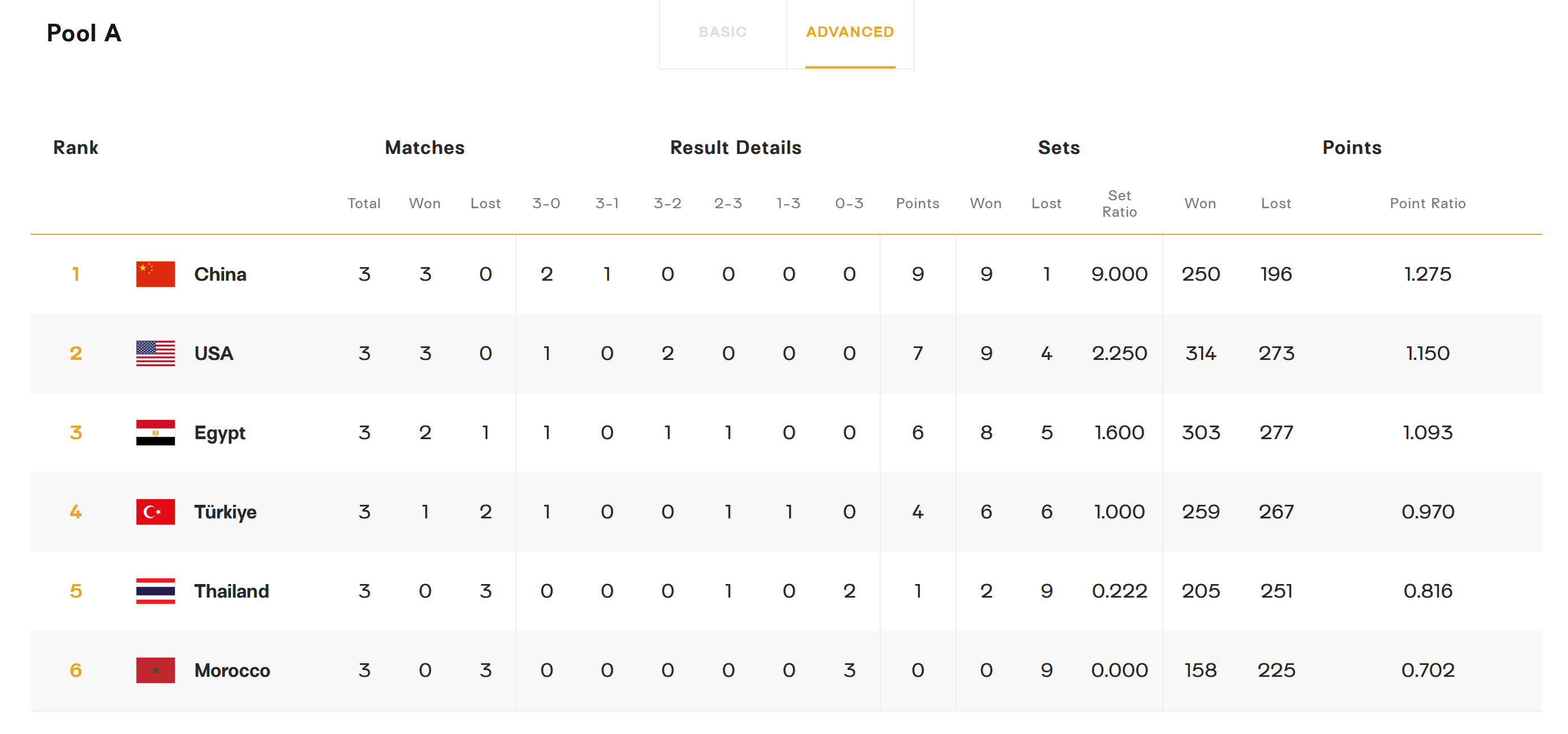Open the Egypt team name
1568x734 pixels.
point(220,433)
